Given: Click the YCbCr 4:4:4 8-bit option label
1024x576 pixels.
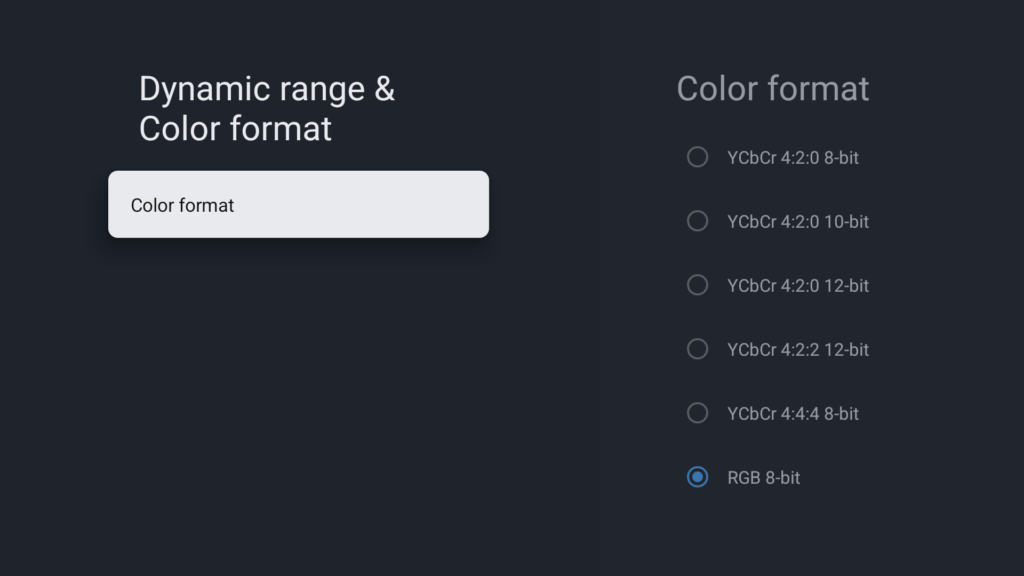Looking at the screenshot, I should pos(789,413).
